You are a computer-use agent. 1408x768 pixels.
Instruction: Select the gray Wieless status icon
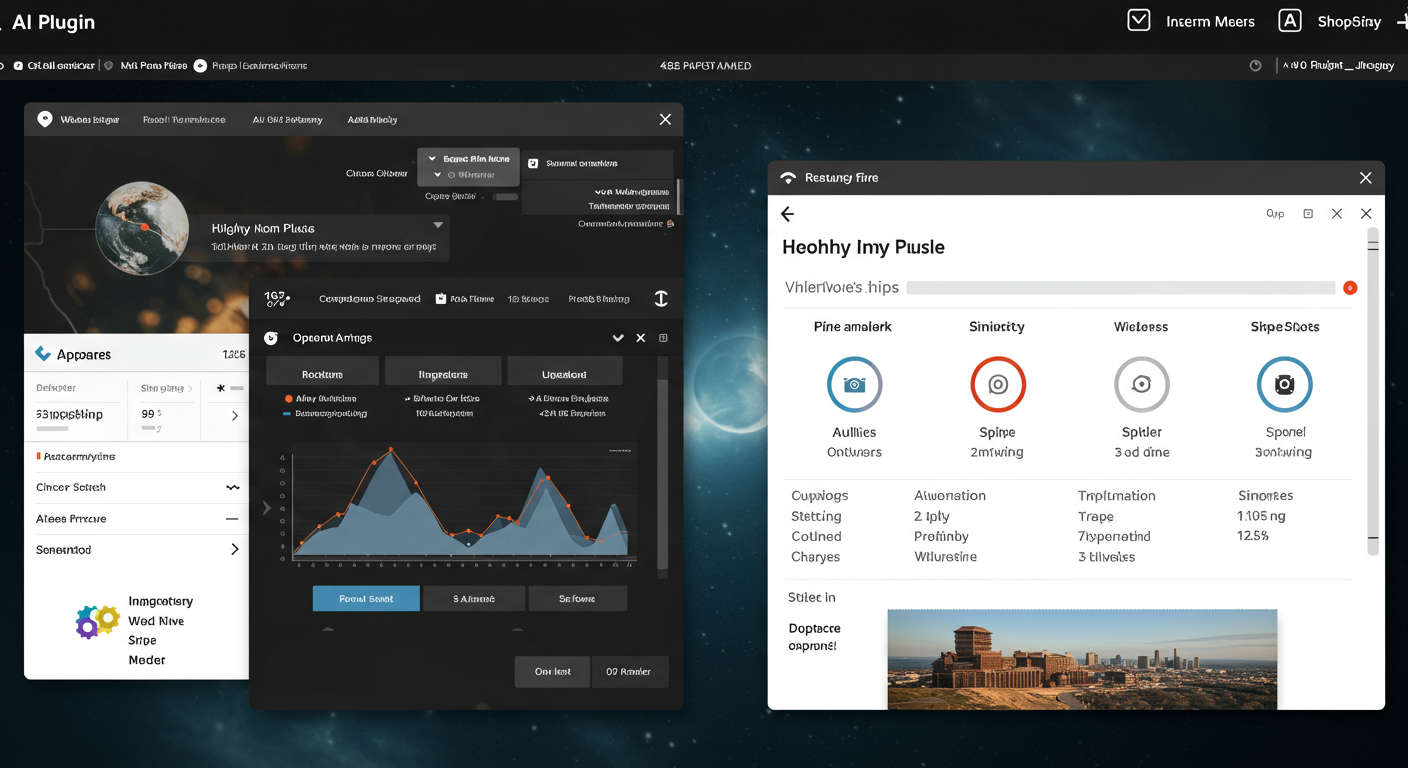1141,384
